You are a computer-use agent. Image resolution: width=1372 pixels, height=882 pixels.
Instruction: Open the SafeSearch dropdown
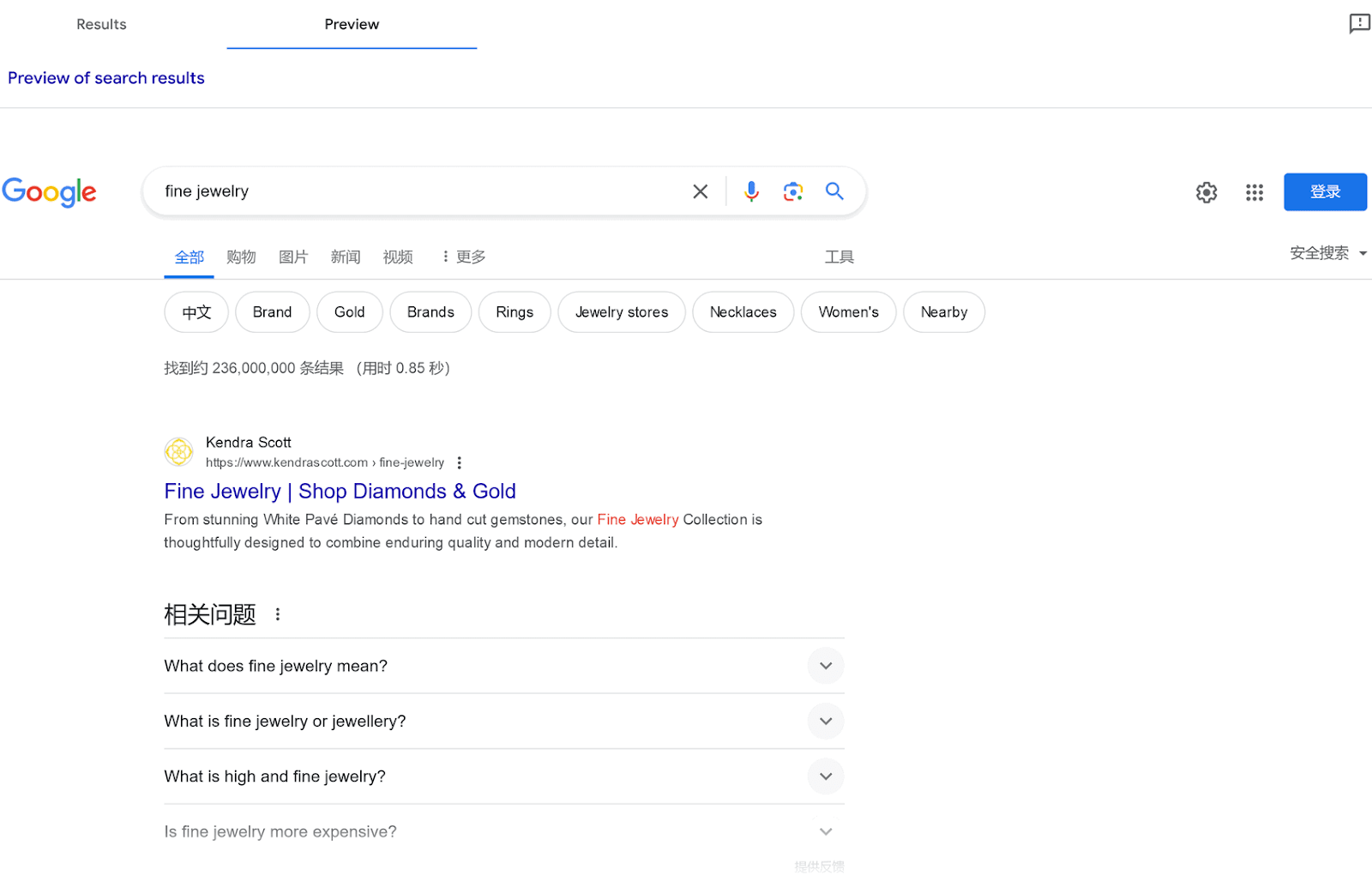point(1327,253)
